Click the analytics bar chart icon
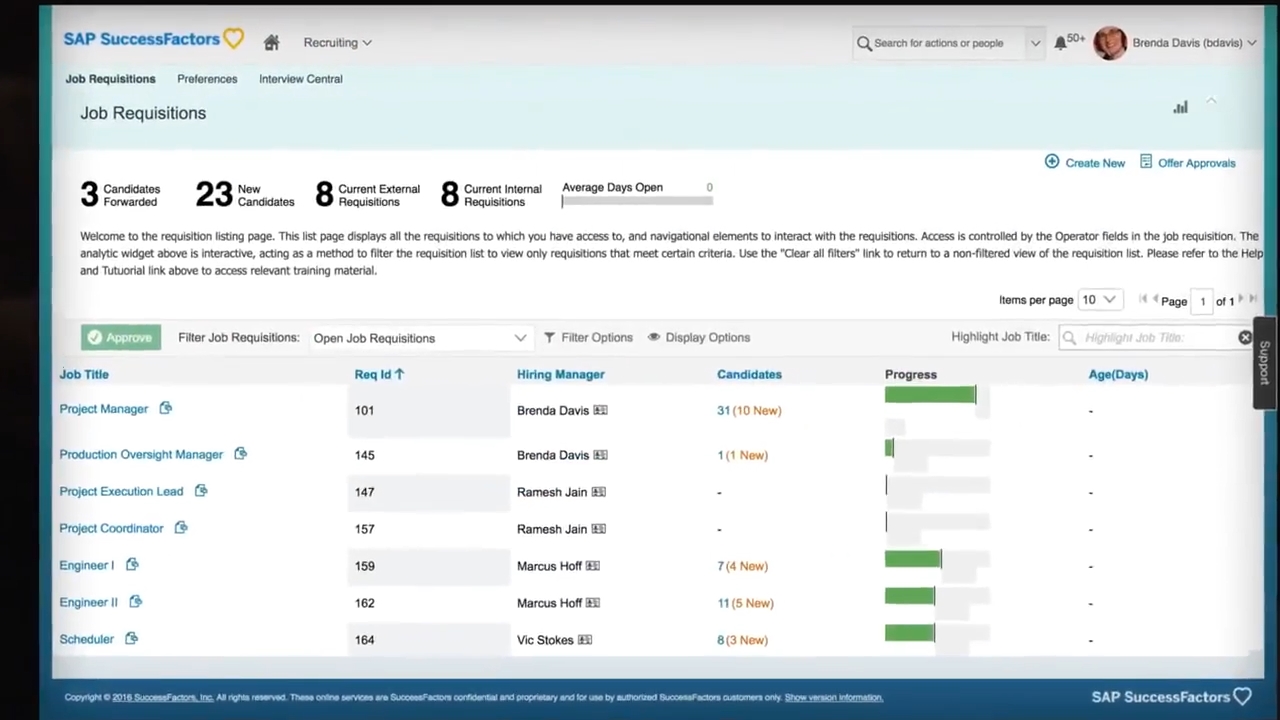The height and width of the screenshot is (720, 1280). (x=1180, y=107)
